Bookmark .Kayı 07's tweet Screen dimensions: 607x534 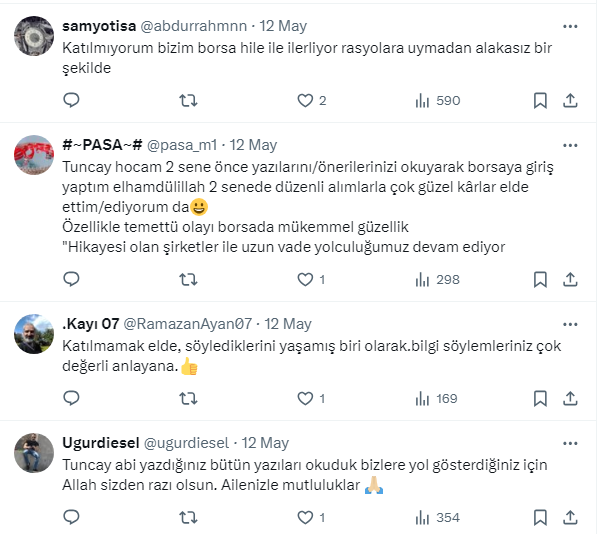point(540,398)
